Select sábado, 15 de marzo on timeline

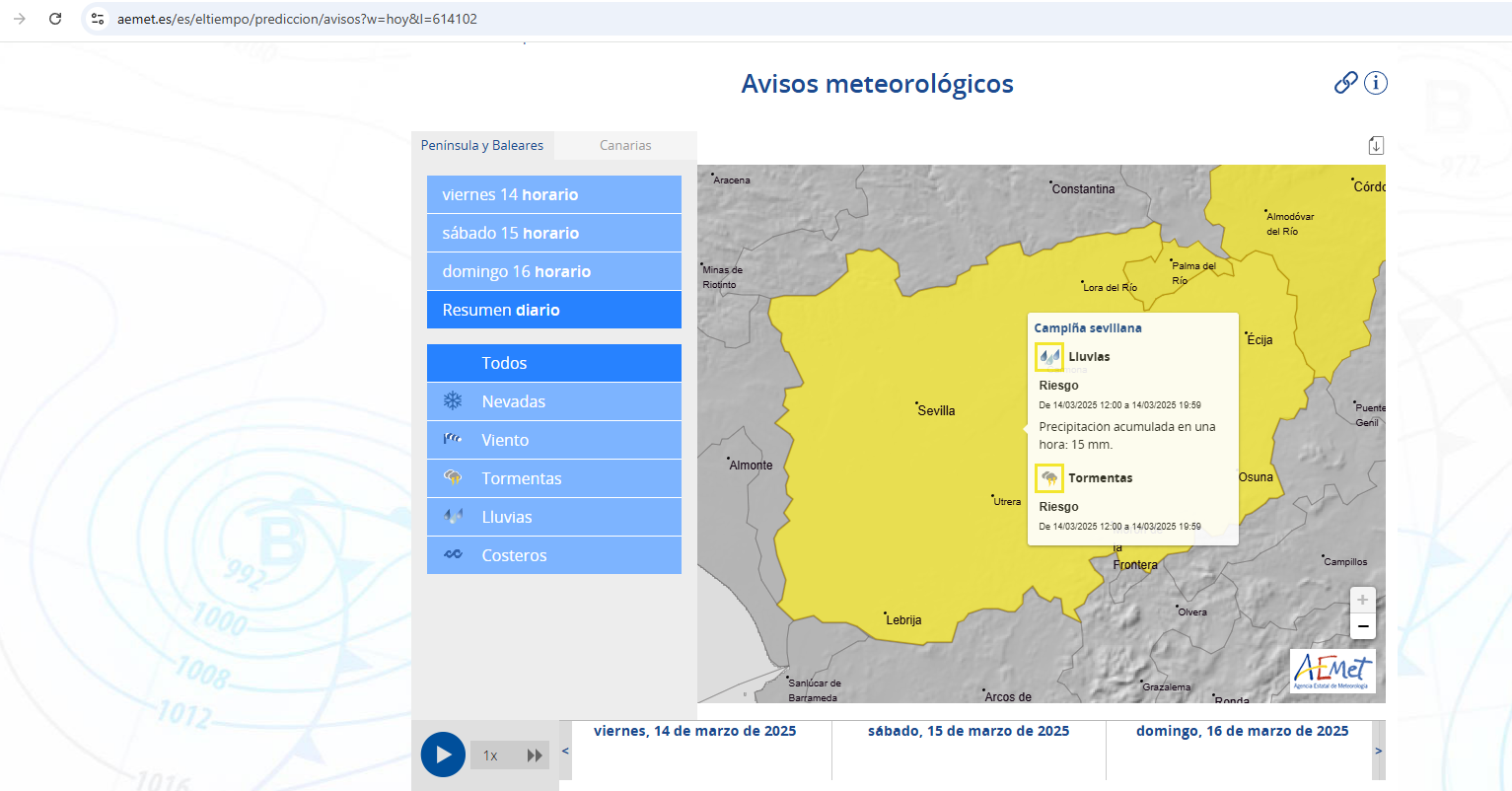[968, 731]
